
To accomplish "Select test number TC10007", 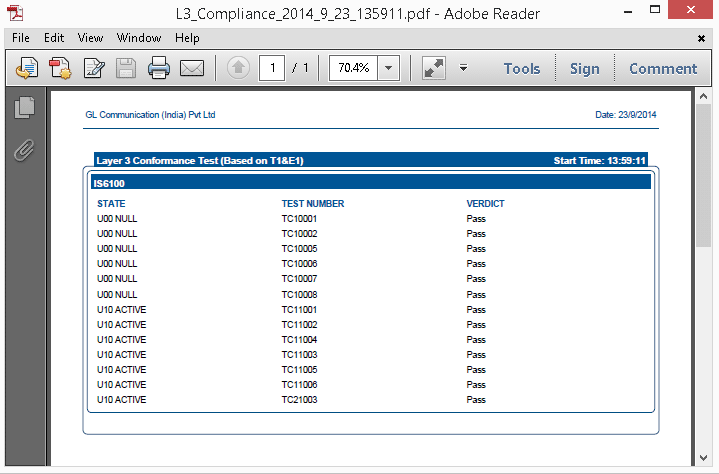I will [299, 279].
